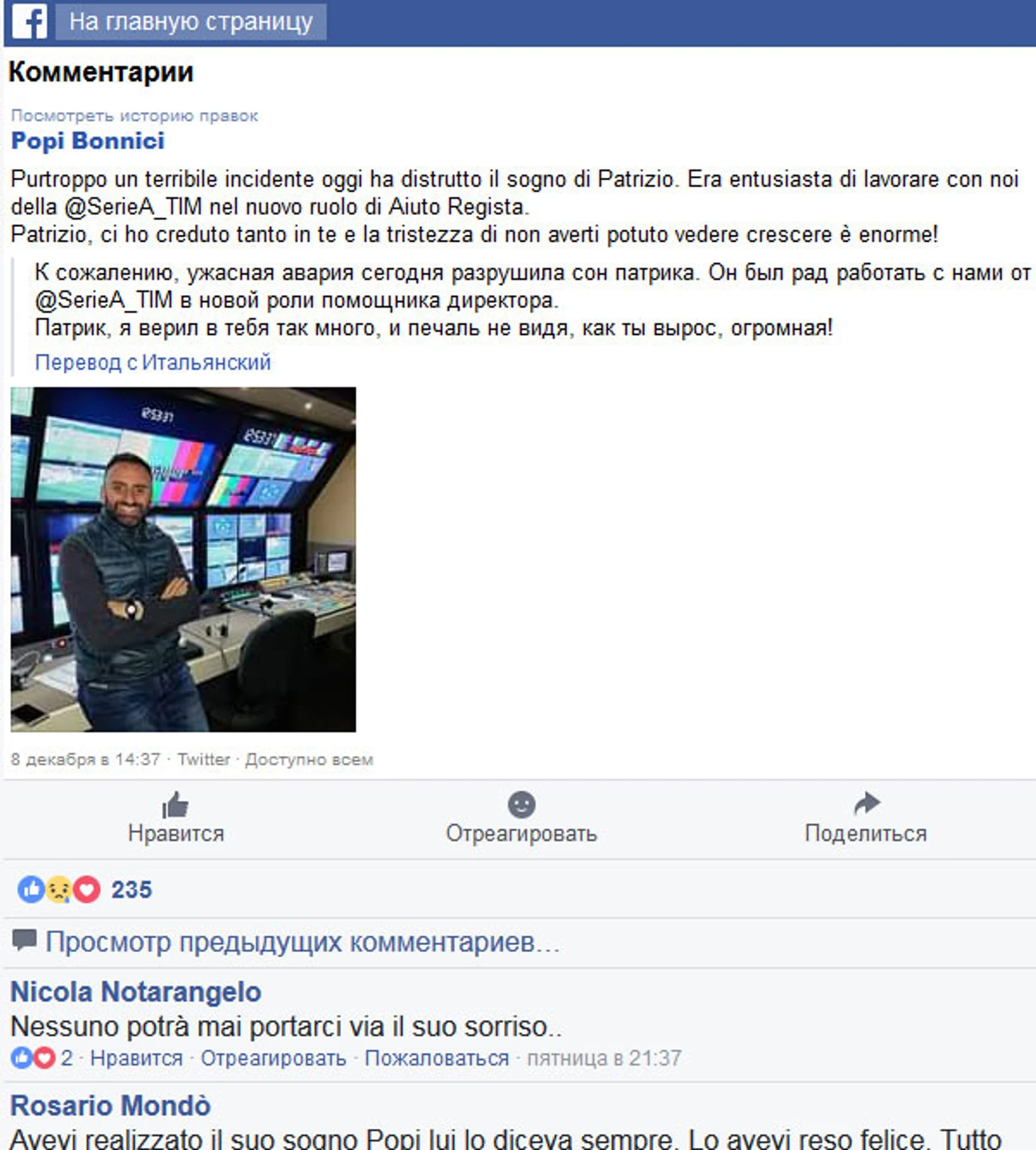
Task: Open На главную страницу button
Action: (191, 21)
